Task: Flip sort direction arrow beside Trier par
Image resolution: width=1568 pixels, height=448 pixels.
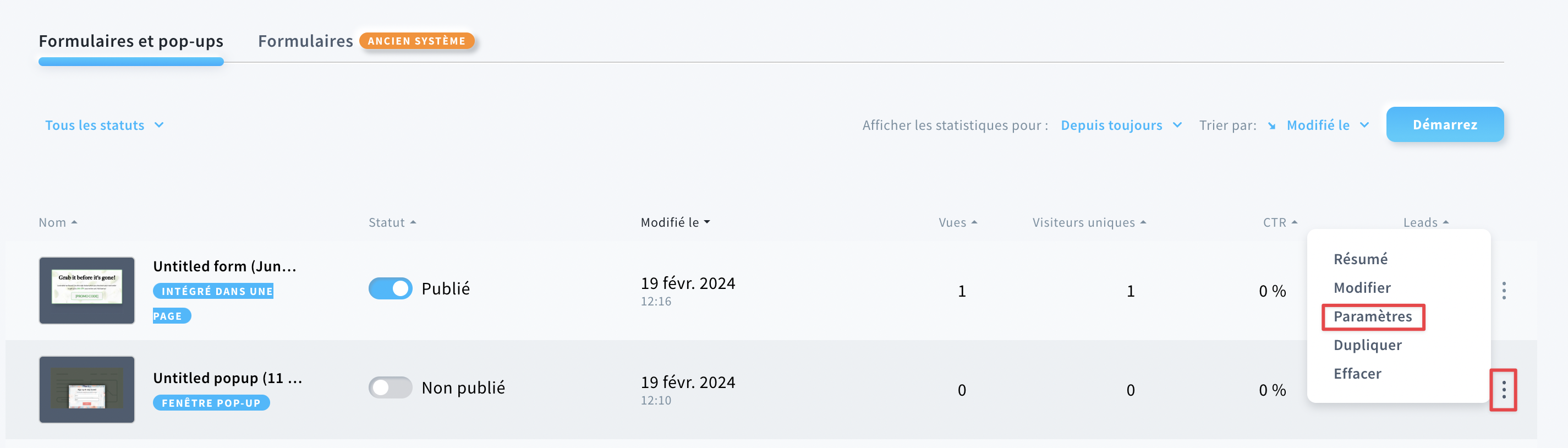Action: [1271, 126]
